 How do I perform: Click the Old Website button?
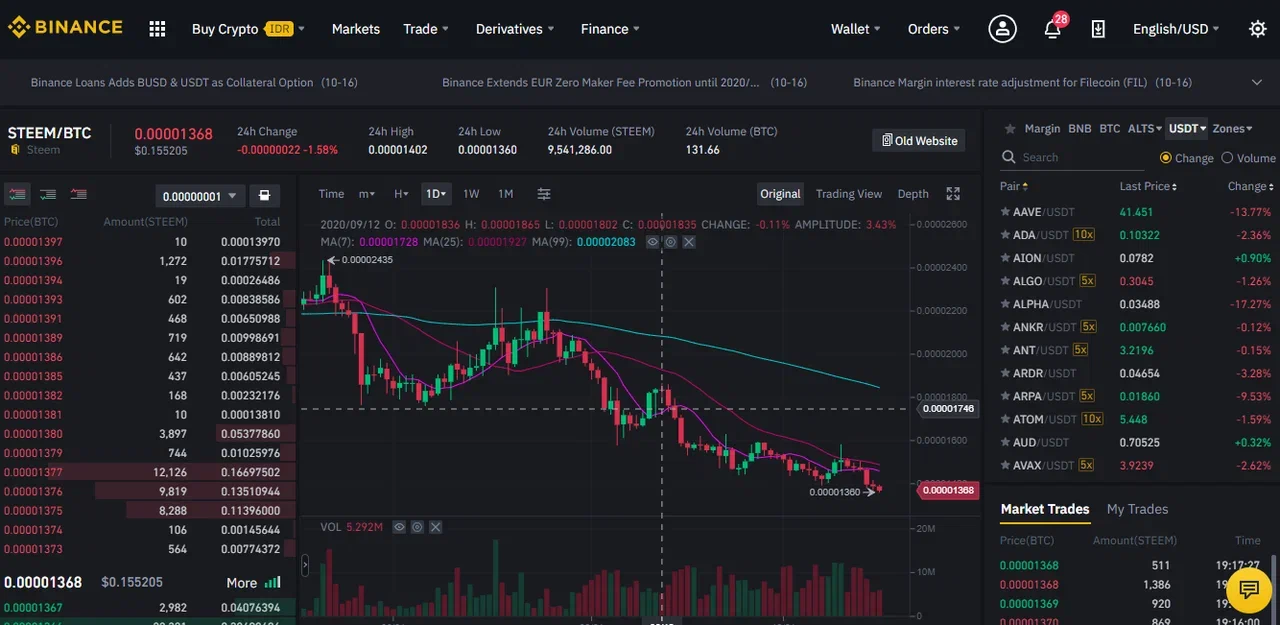click(x=918, y=140)
